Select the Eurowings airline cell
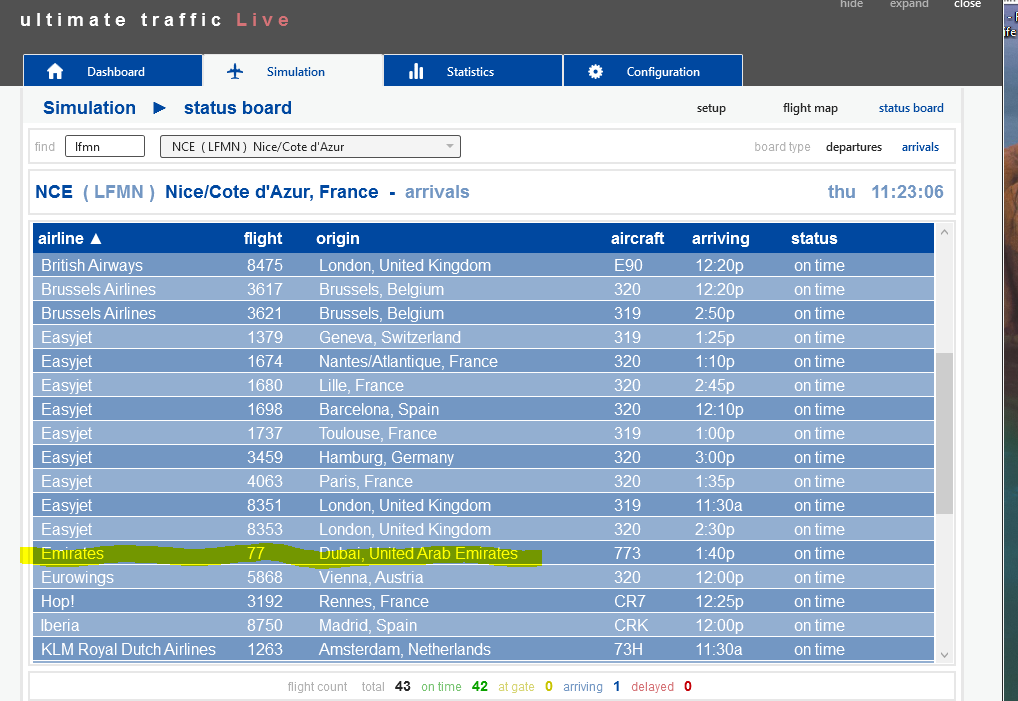 77,578
